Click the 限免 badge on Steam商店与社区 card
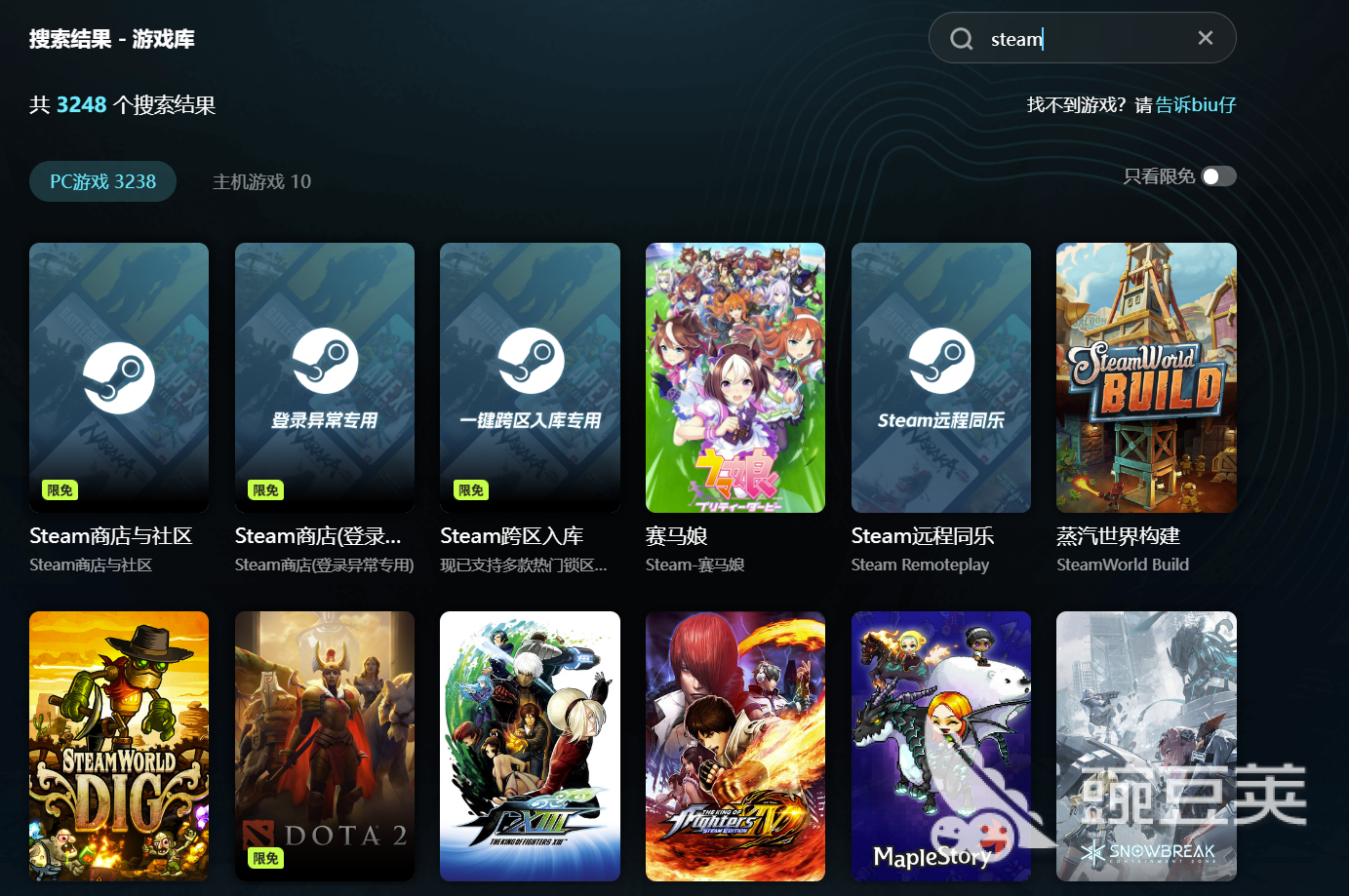 [x=60, y=490]
